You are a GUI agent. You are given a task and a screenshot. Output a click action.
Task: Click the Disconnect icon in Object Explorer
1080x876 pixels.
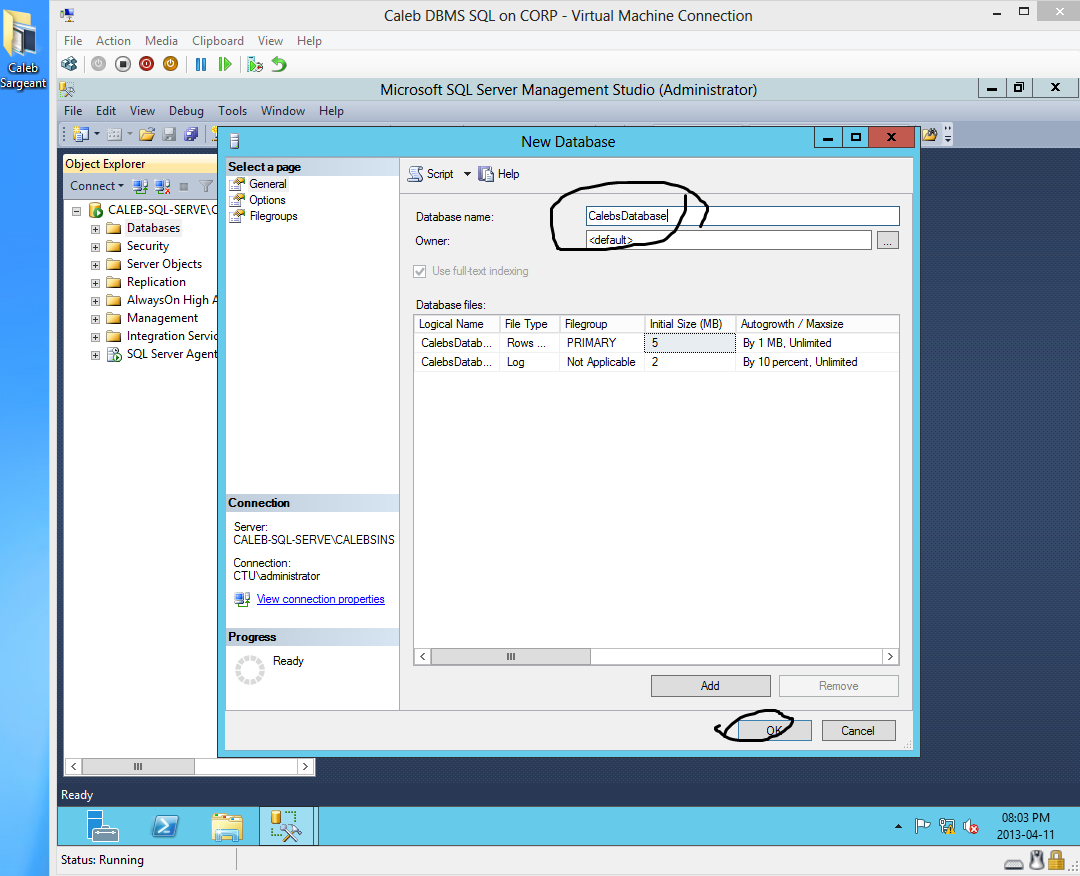click(x=163, y=186)
